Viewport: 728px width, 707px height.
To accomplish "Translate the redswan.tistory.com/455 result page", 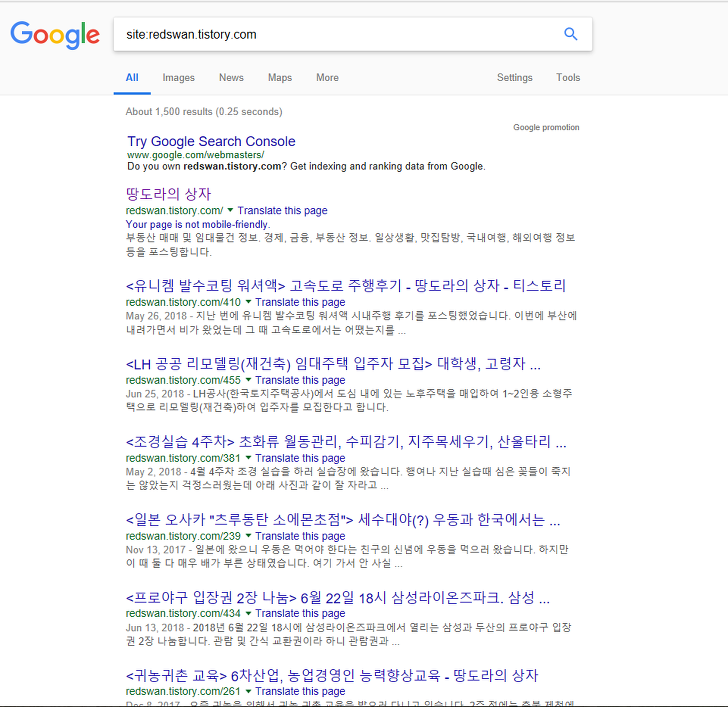I will pos(300,380).
